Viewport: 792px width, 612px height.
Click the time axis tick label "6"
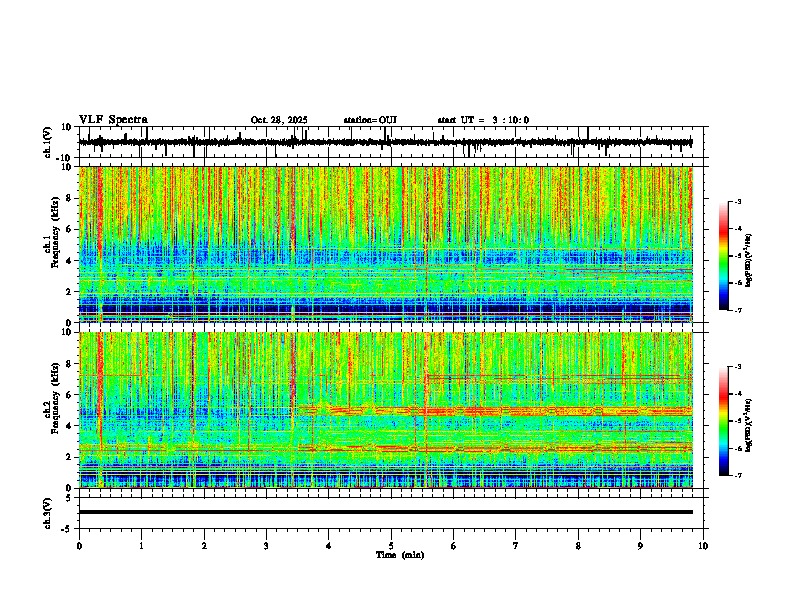(454, 546)
